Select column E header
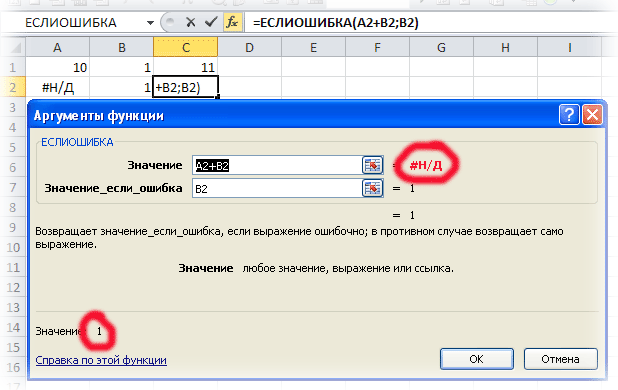This screenshot has width=618, height=390. [313, 48]
